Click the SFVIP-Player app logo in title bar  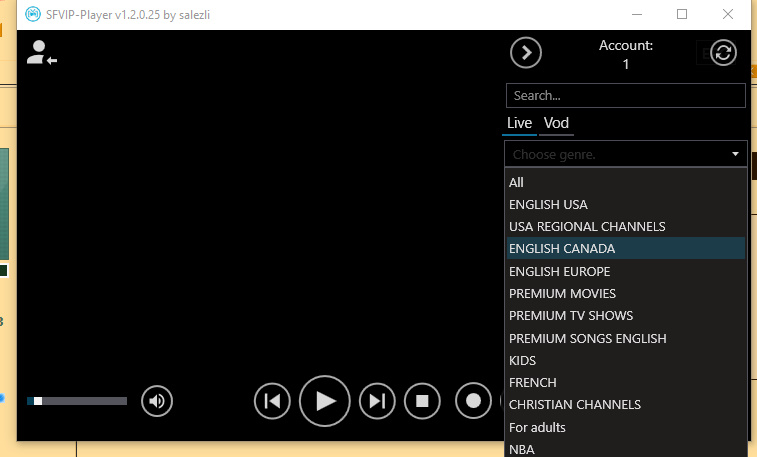point(33,14)
